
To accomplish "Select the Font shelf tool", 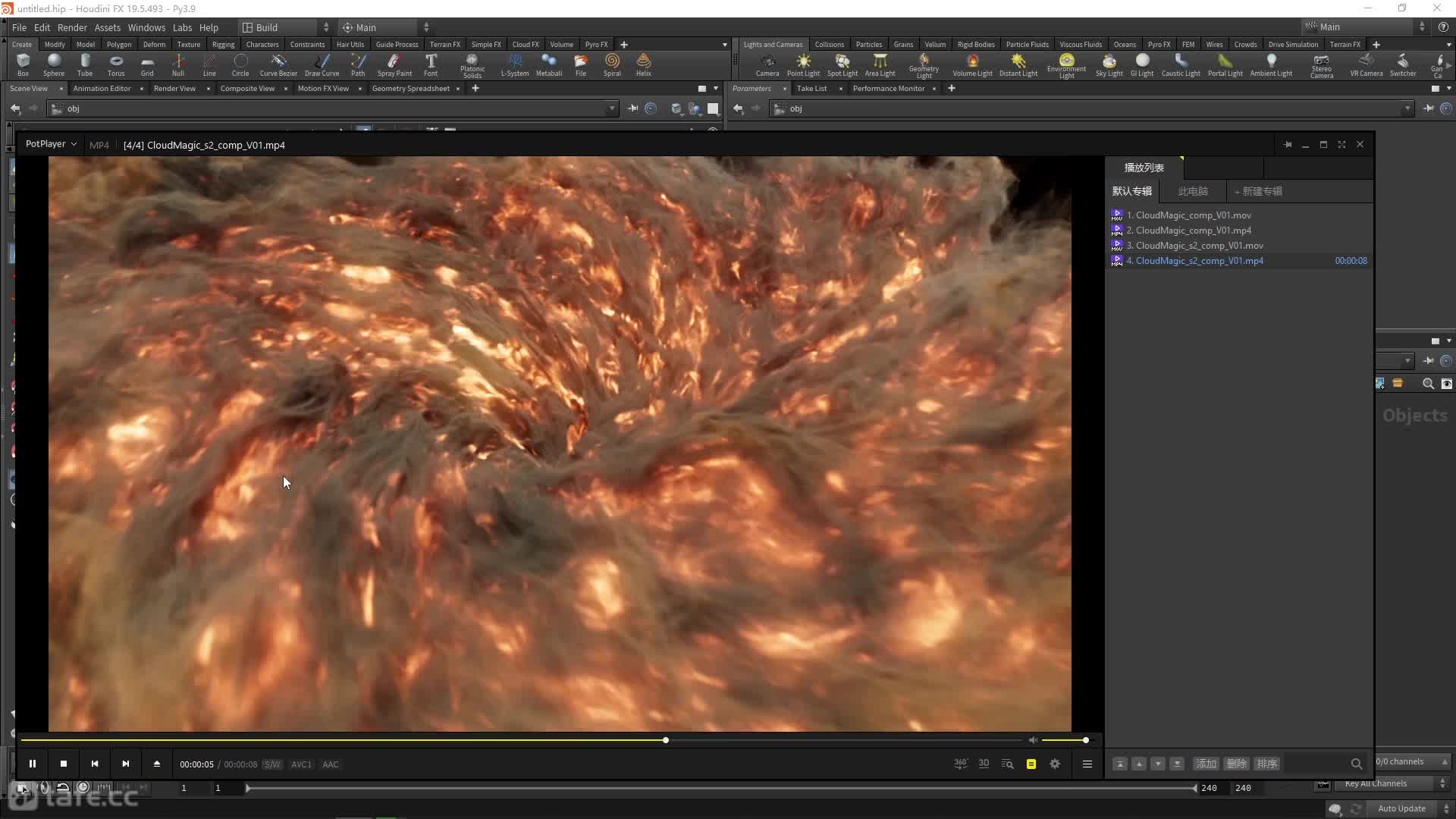I will tap(431, 65).
